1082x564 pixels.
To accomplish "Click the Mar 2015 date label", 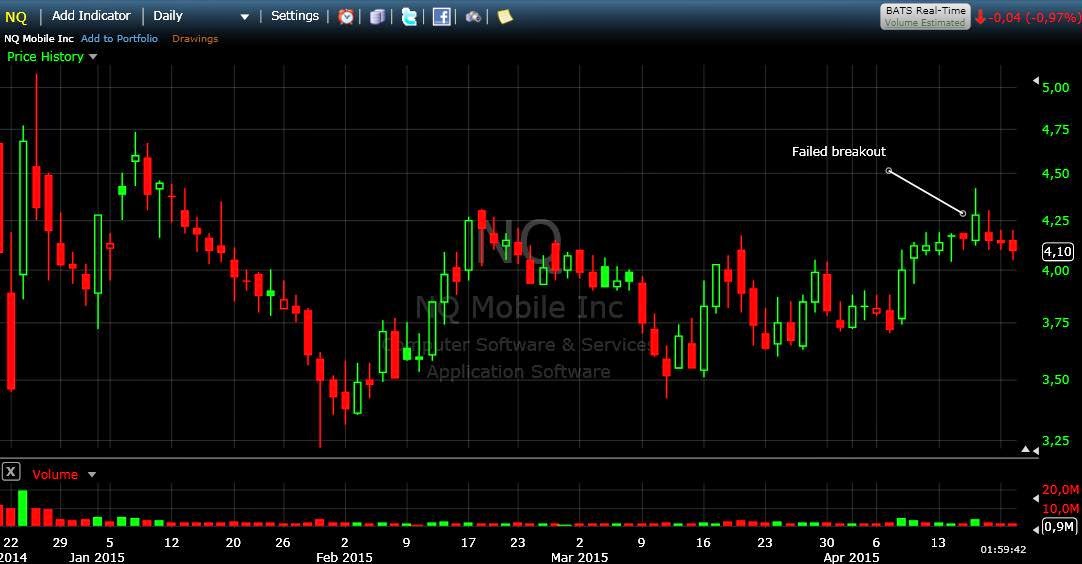I will click(580, 557).
